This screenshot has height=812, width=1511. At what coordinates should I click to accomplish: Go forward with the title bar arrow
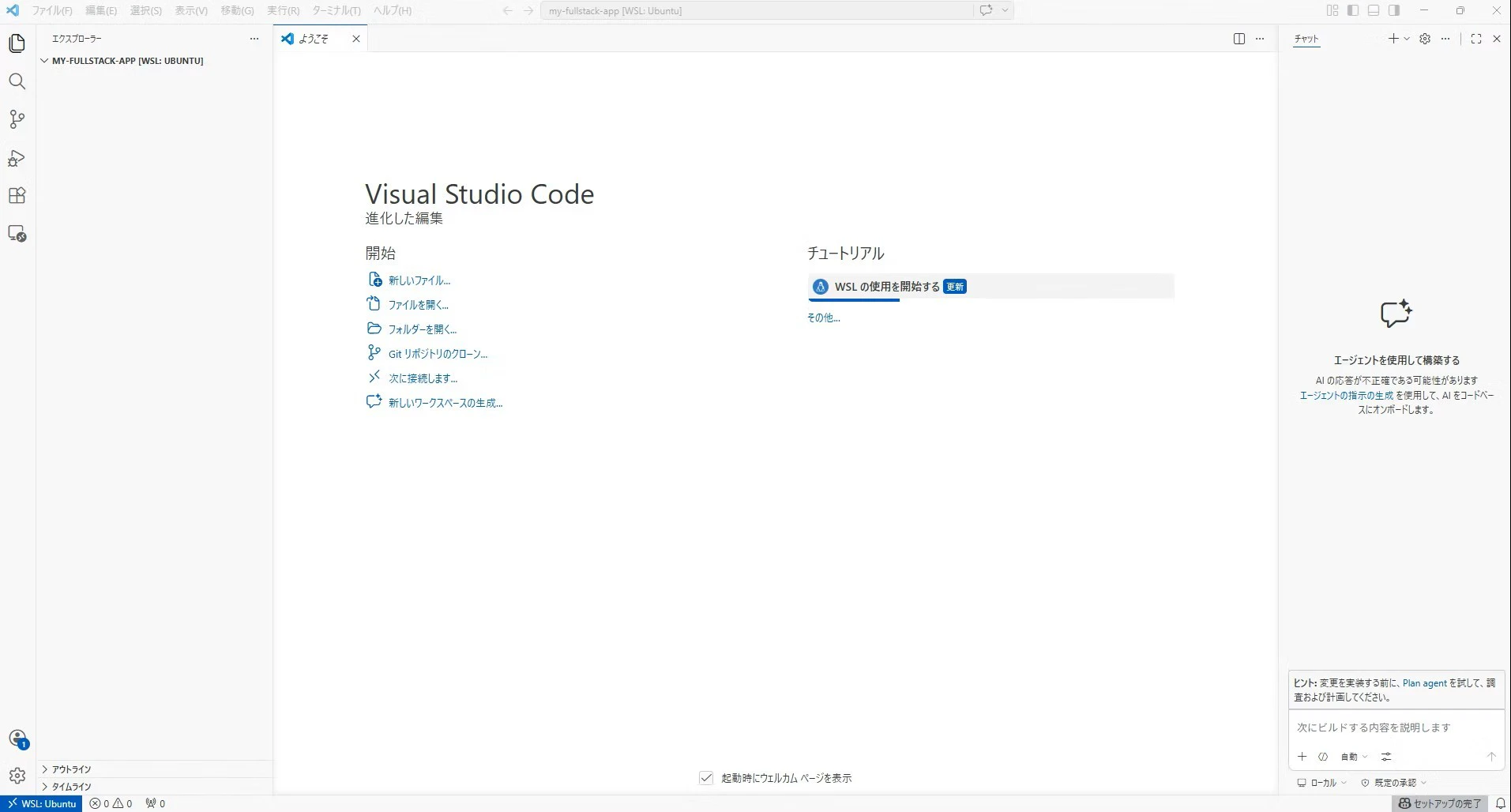click(x=528, y=10)
